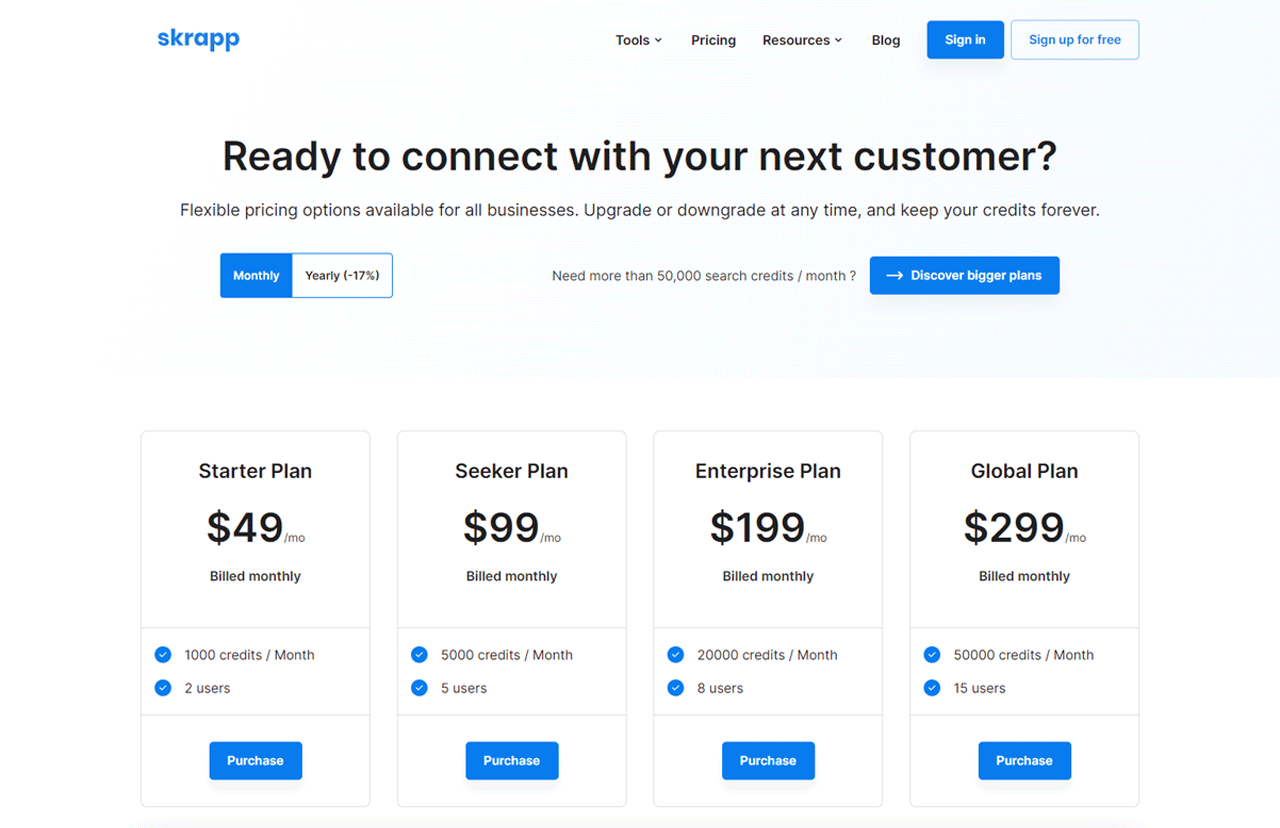Click the Sign up for free button
The width and height of the screenshot is (1280, 828).
pyautogui.click(x=1074, y=39)
